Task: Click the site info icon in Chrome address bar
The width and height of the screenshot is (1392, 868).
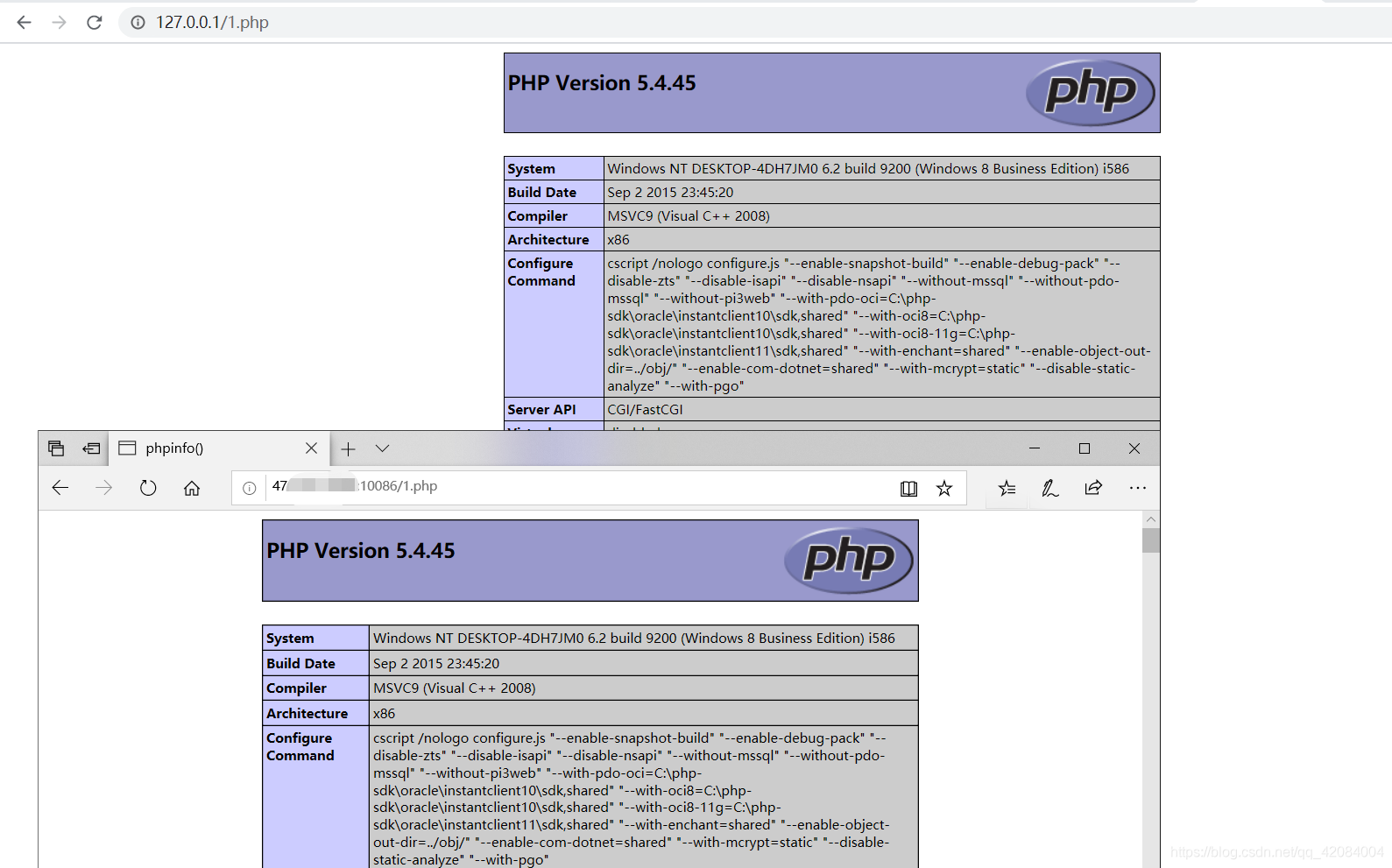Action: 138,23
